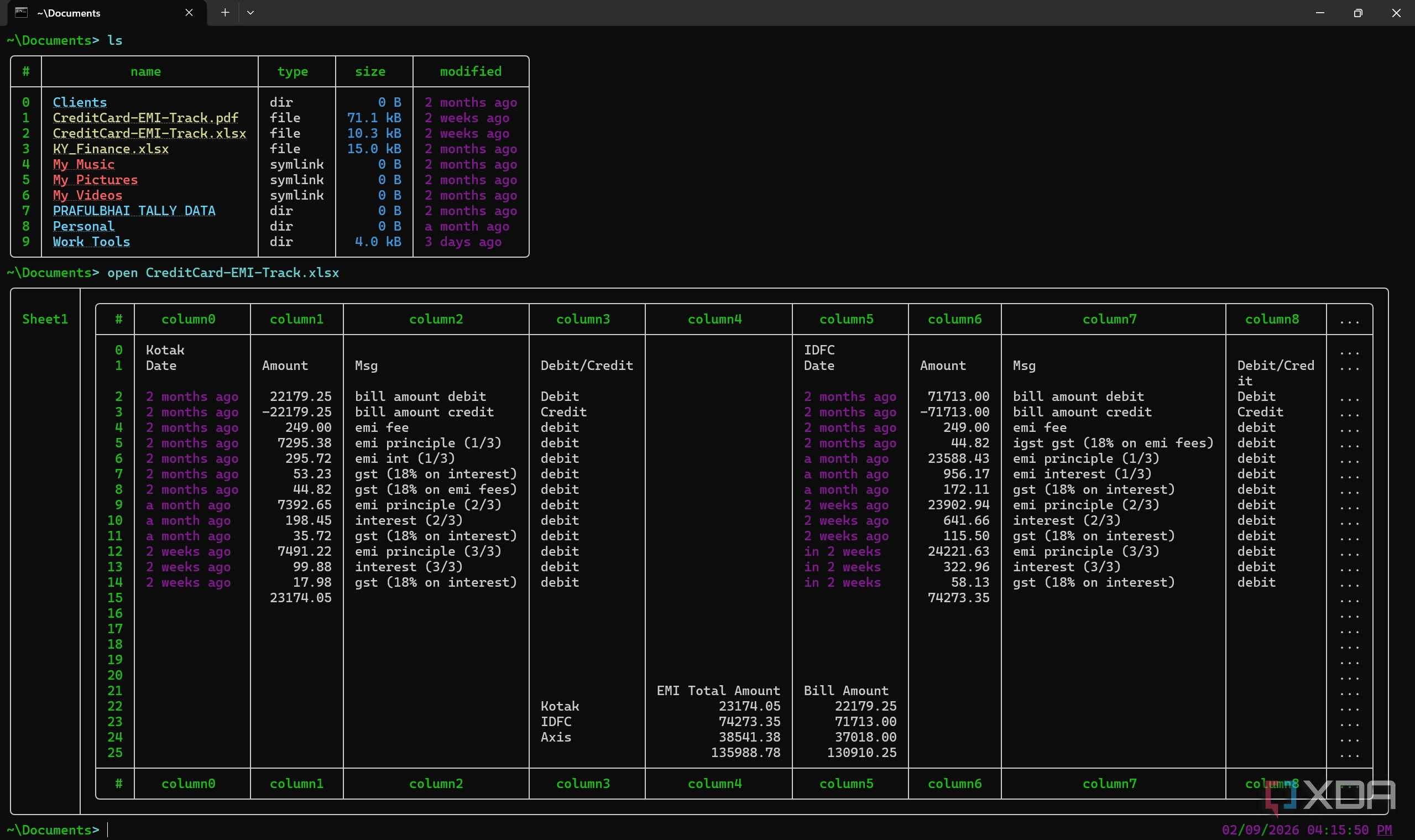This screenshot has height=840, width=1415.
Task: Click the Clients directory name
Action: 80,102
